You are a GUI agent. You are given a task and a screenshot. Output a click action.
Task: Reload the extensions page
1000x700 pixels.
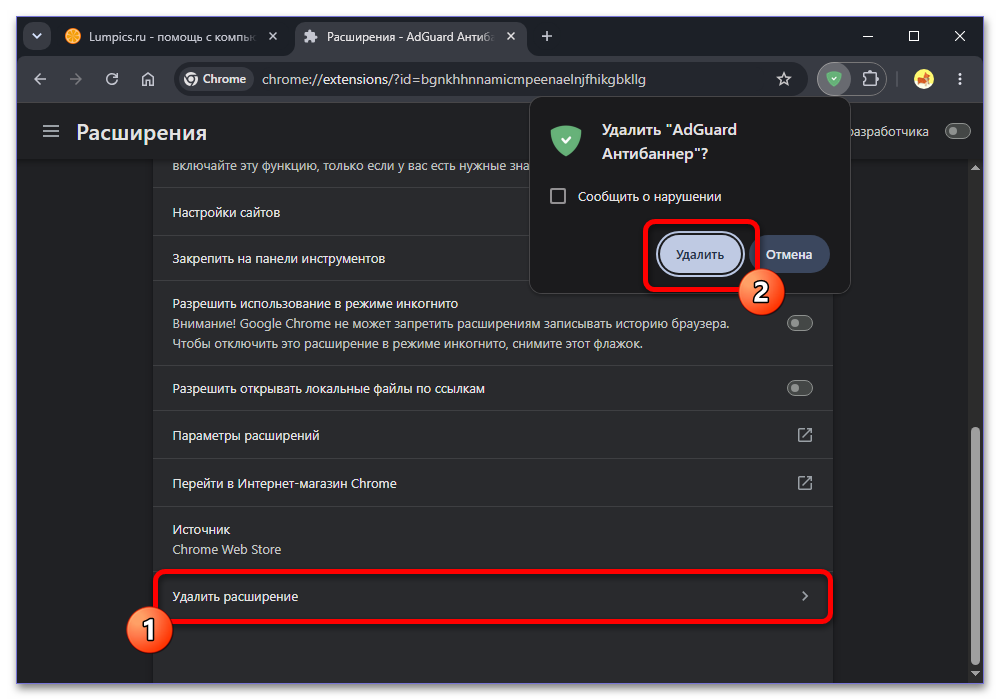click(112, 79)
